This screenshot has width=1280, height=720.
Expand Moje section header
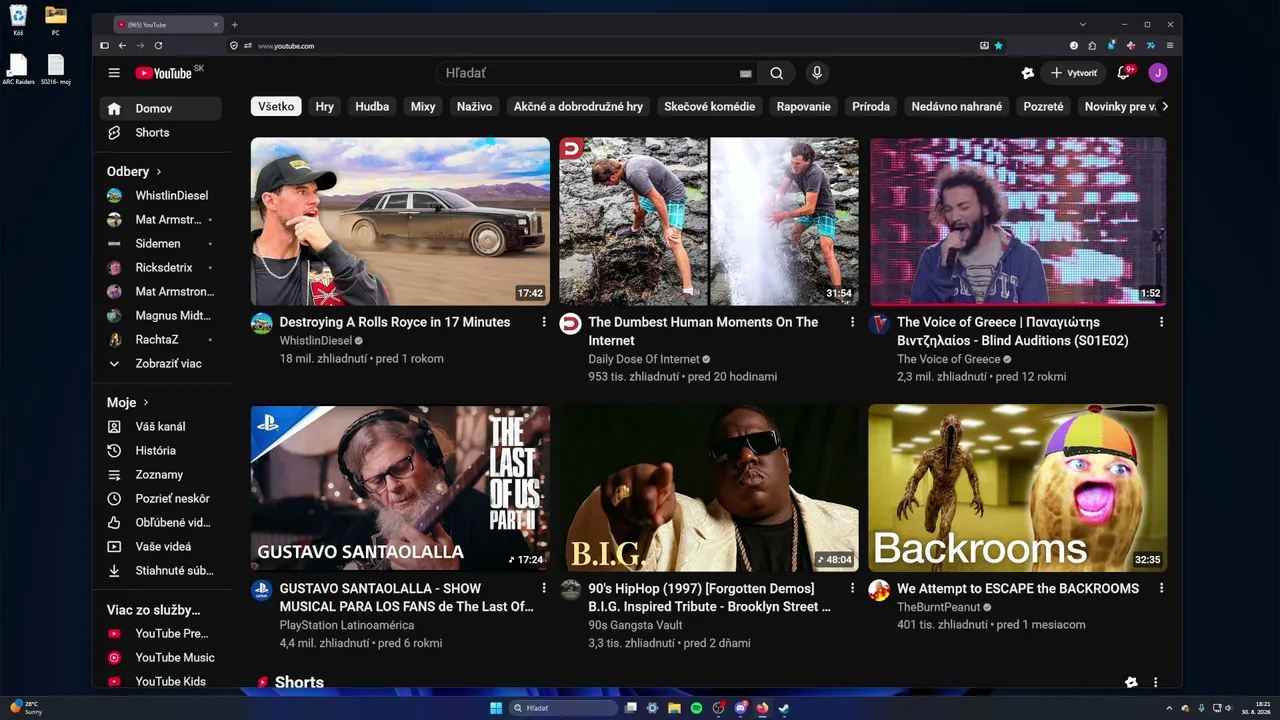click(128, 402)
